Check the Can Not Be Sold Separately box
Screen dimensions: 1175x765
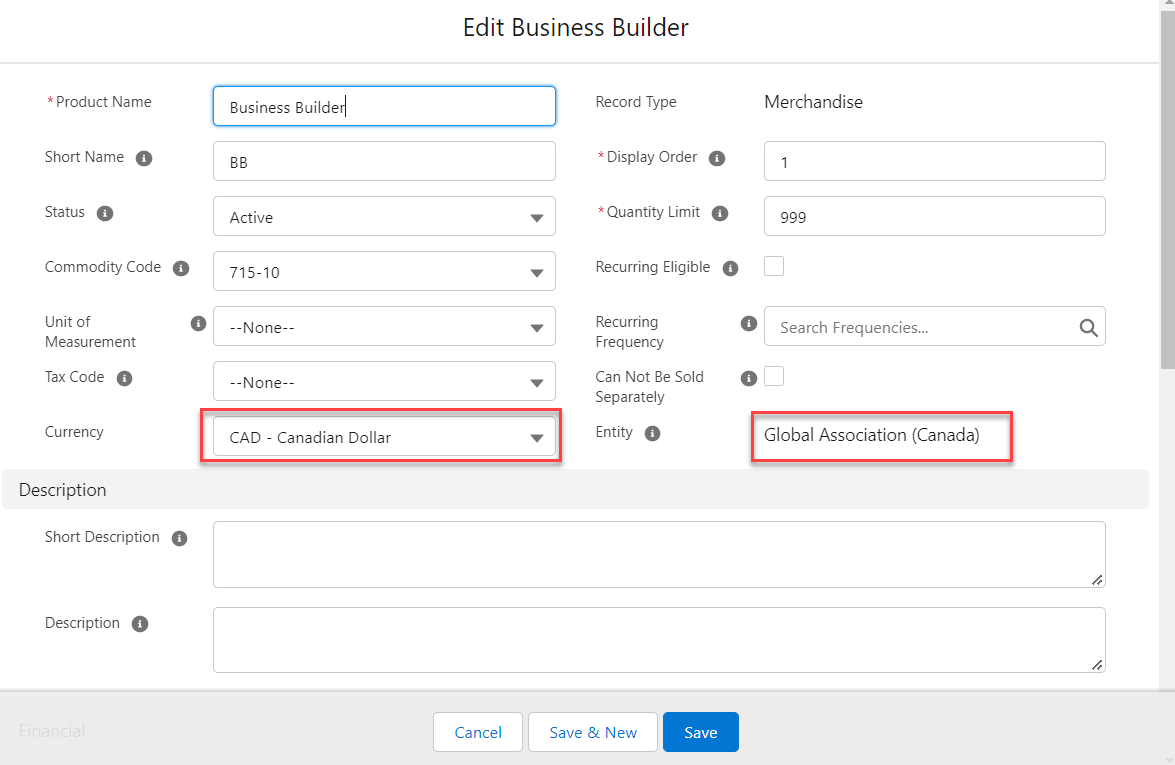pyautogui.click(x=774, y=376)
